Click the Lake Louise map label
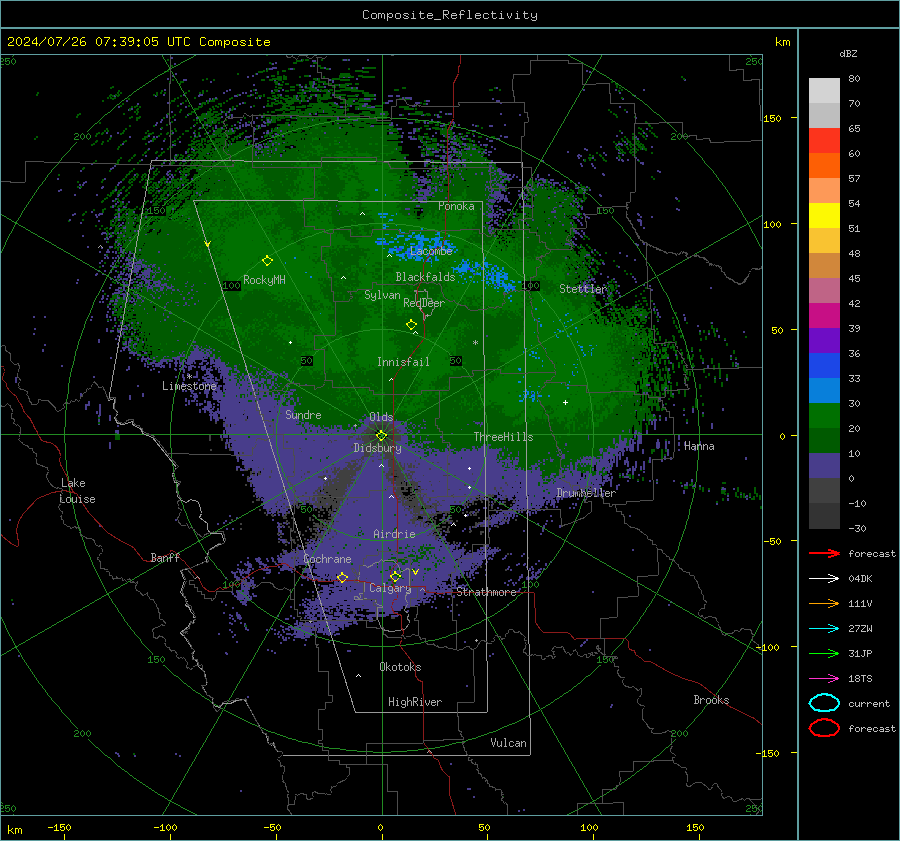Image resolution: width=900 pixels, height=841 pixels. click(x=78, y=491)
